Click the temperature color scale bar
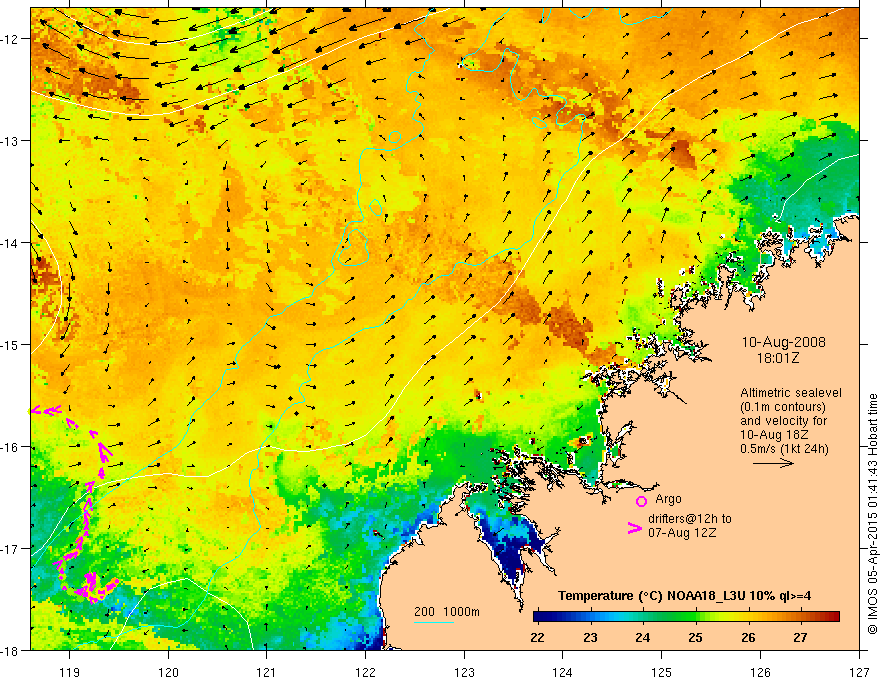 coord(686,616)
